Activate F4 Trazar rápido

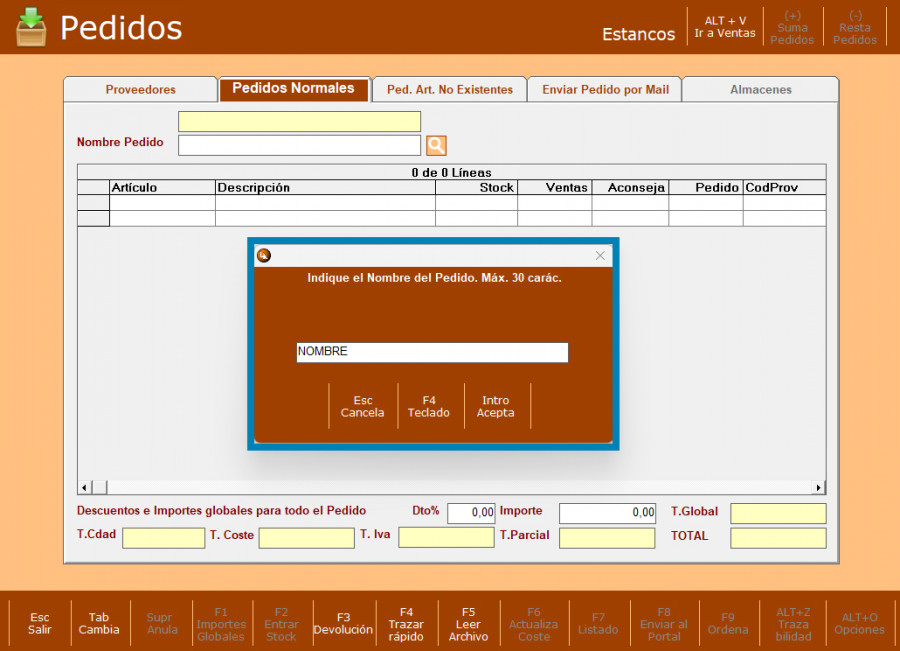click(x=406, y=623)
